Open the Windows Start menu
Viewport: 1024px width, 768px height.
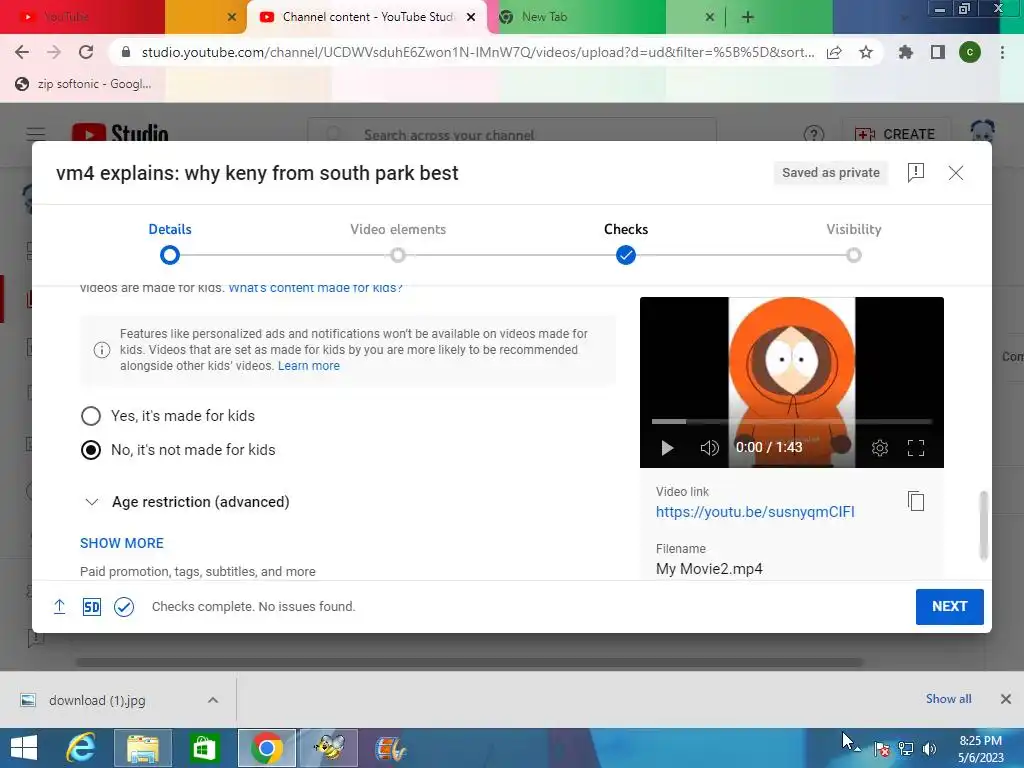click(x=24, y=748)
